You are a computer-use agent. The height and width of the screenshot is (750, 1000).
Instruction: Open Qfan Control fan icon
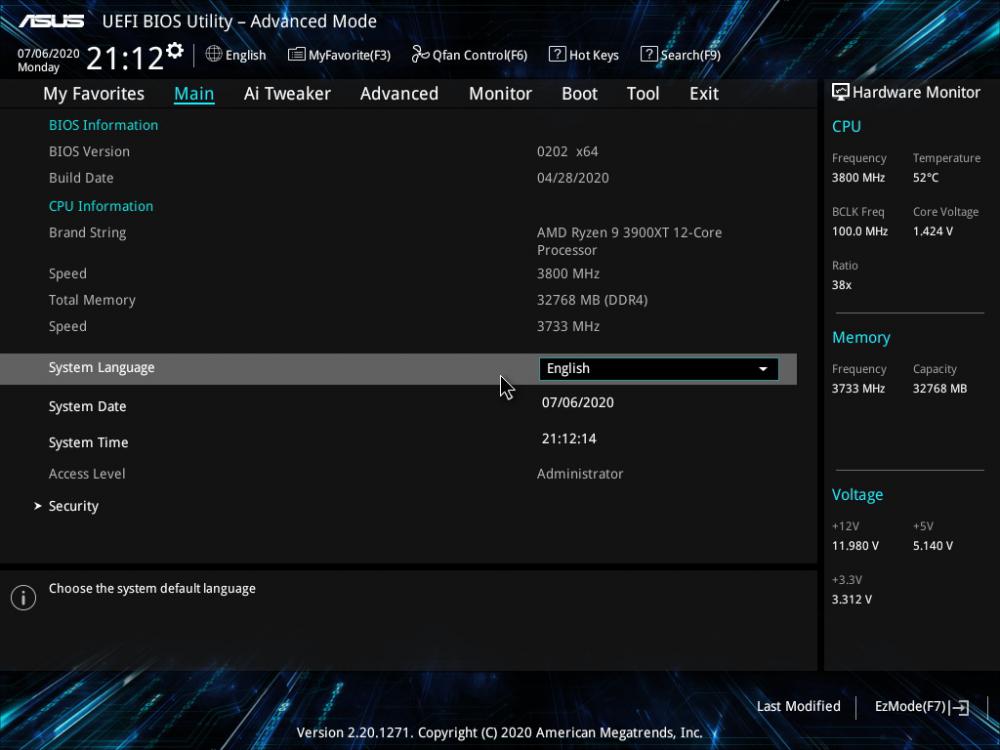click(x=420, y=54)
